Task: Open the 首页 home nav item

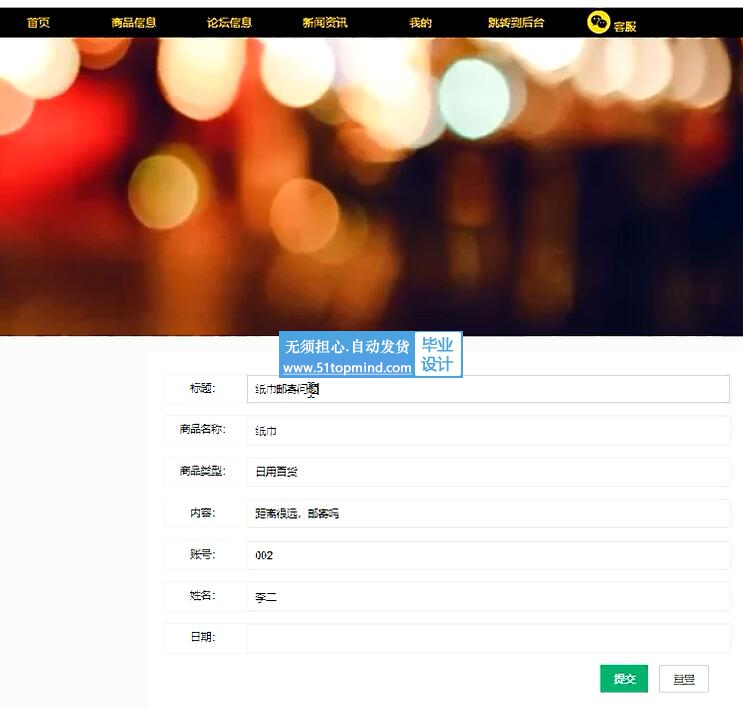Action: click(38, 22)
